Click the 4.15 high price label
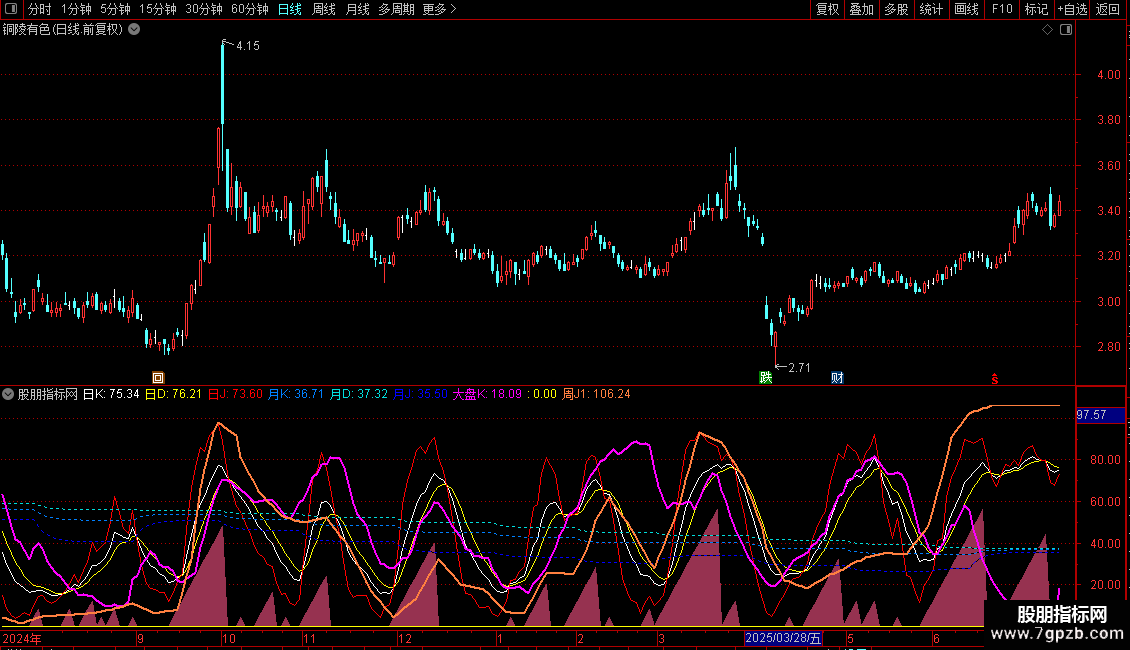Screen dimensions: 1130x650 point(248,45)
